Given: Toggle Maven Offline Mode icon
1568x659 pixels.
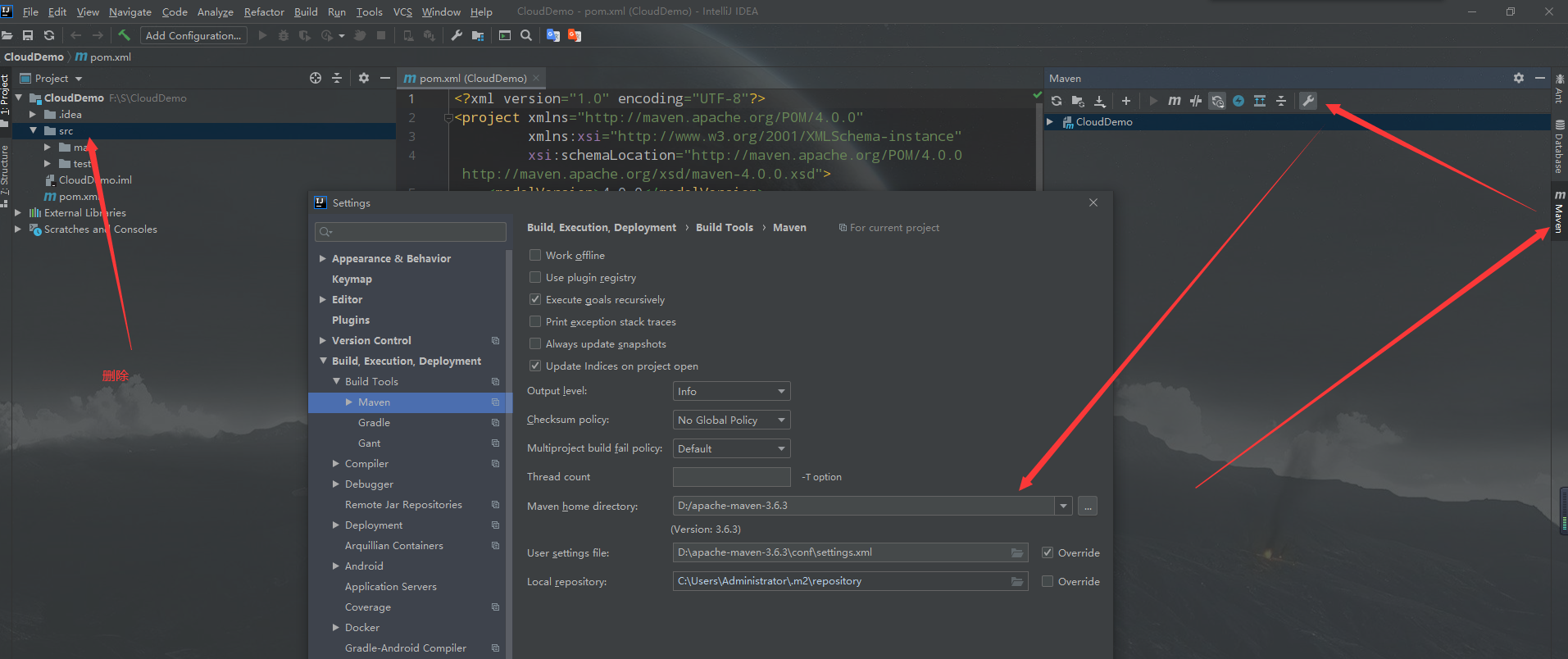Looking at the screenshot, I should click(1196, 101).
